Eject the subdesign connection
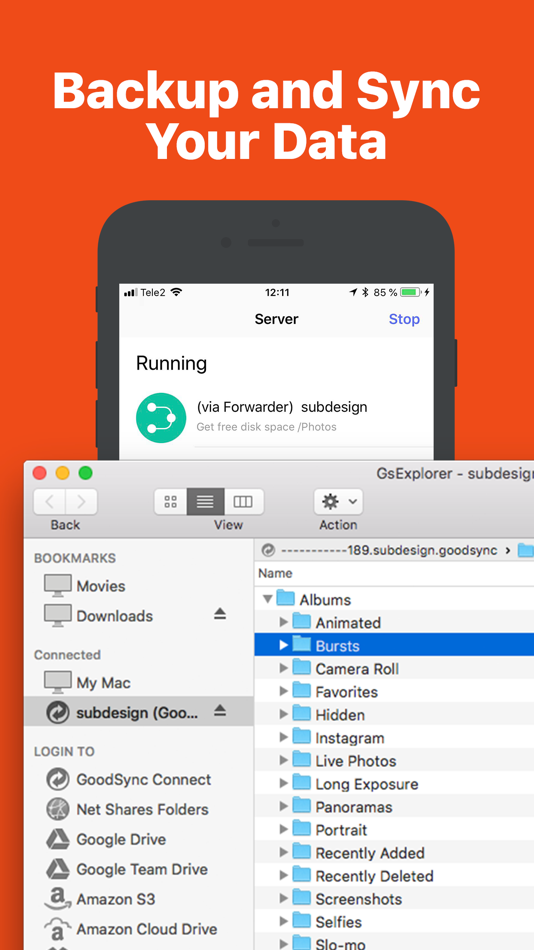This screenshot has width=534, height=950. [220, 711]
